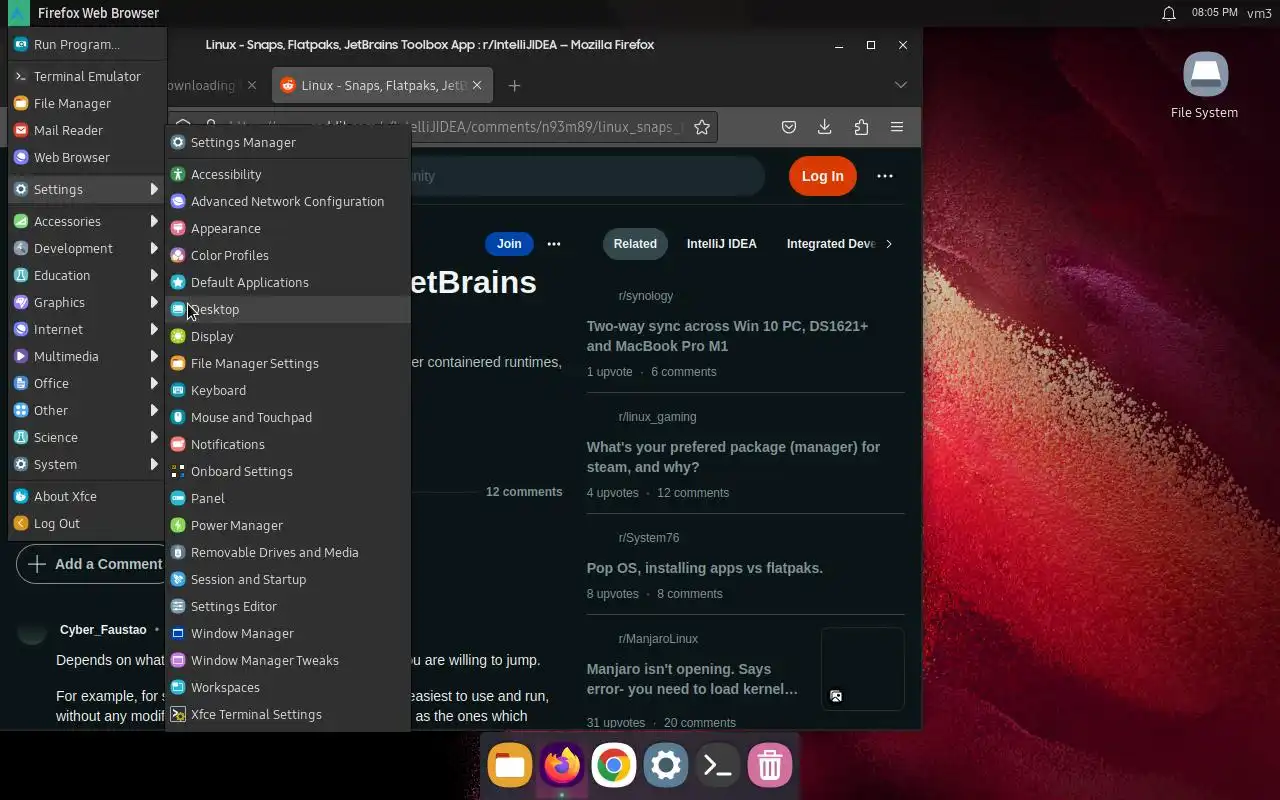
Task: Open Reddit three-dot menu beside Log In
Action: [x=885, y=176]
